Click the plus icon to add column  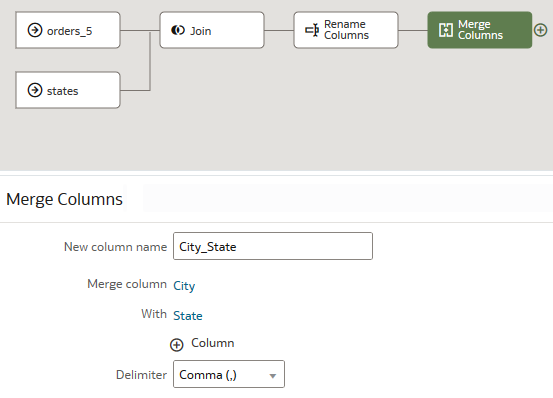pyautogui.click(x=177, y=345)
